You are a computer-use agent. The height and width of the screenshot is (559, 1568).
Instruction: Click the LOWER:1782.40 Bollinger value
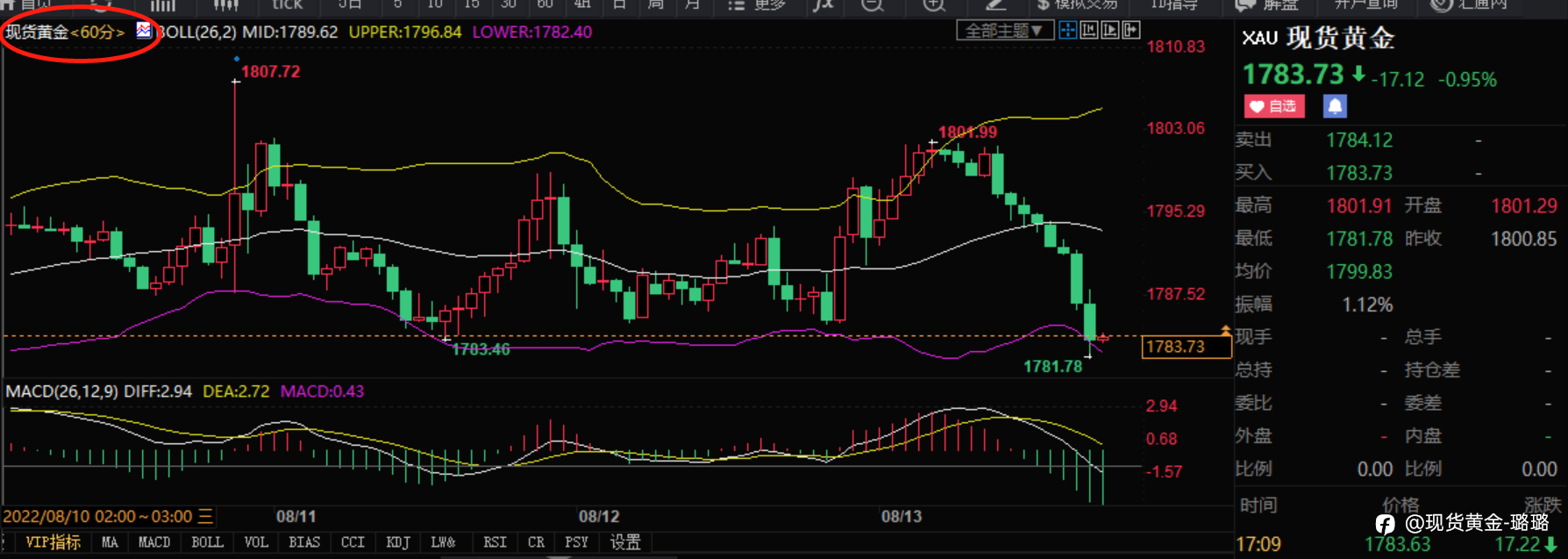[532, 32]
